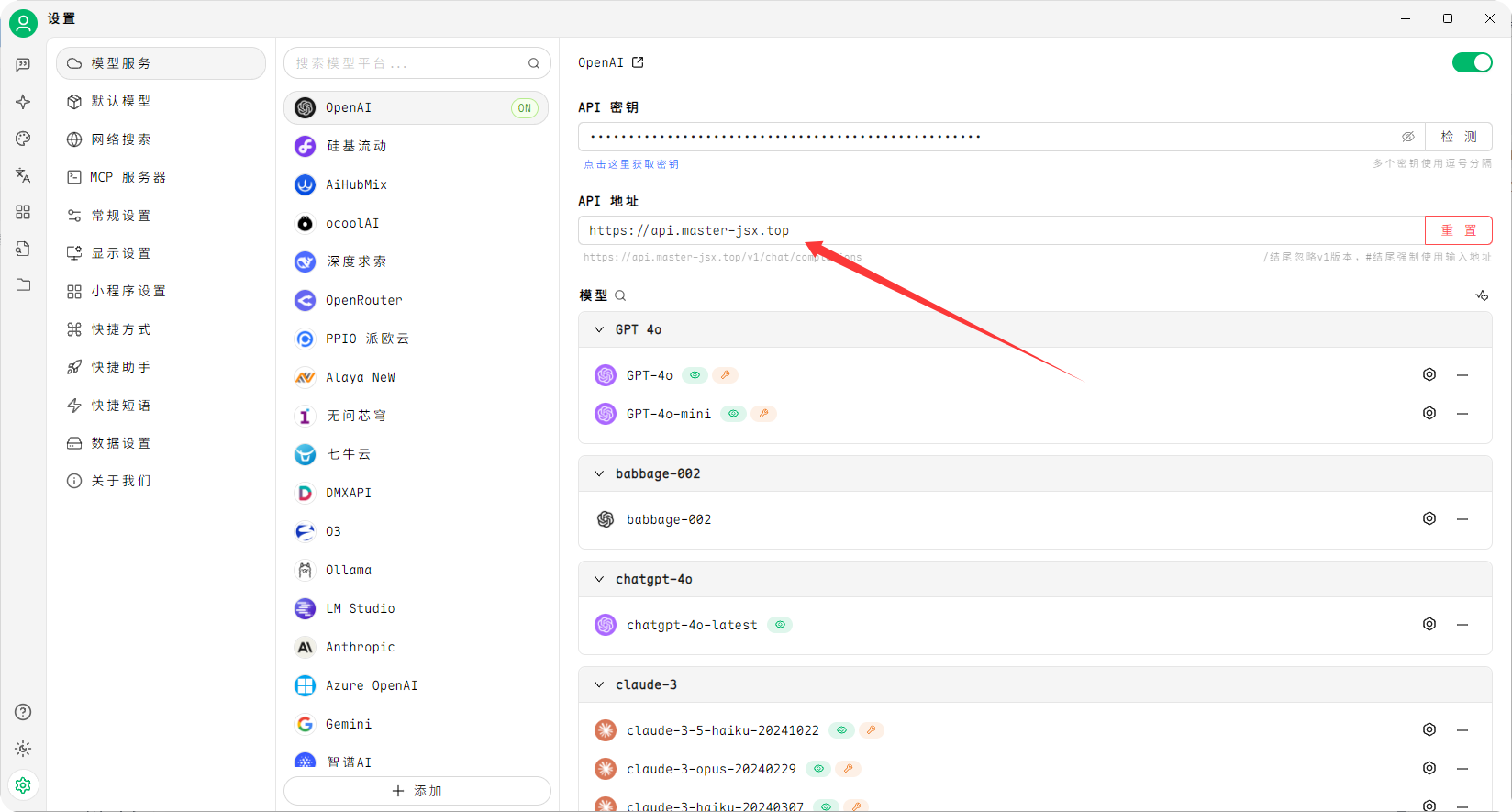1512x812 pixels.
Task: Open the agents sparkle icon in left rail
Action: click(23, 102)
